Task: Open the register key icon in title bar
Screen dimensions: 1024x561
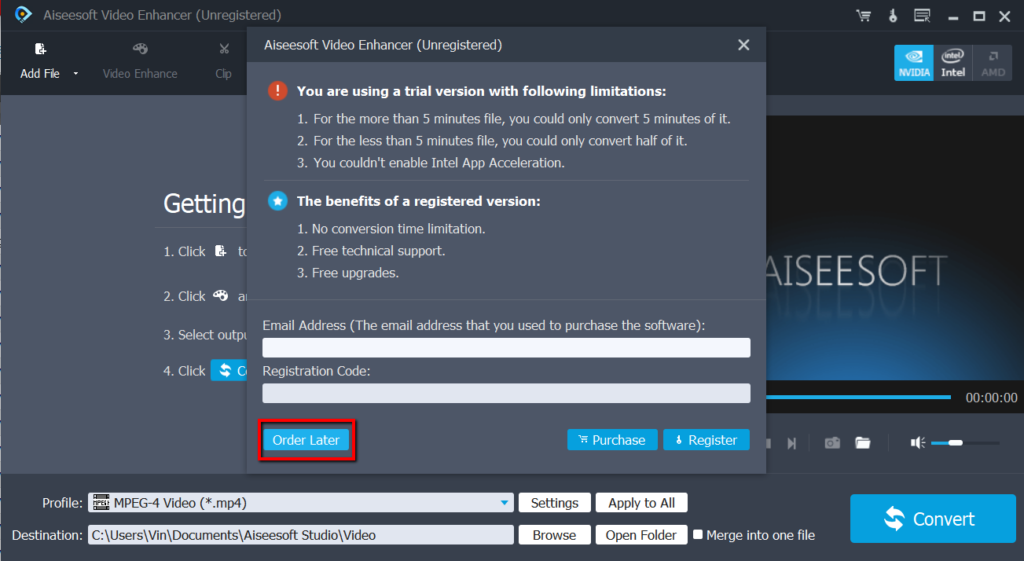Action: click(x=893, y=16)
